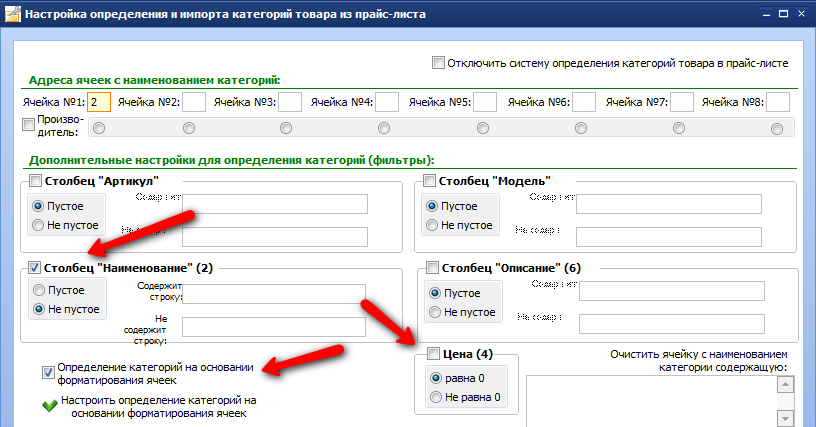Maximize the settings window
This screenshot has width=816, height=427.
[x=783, y=14]
